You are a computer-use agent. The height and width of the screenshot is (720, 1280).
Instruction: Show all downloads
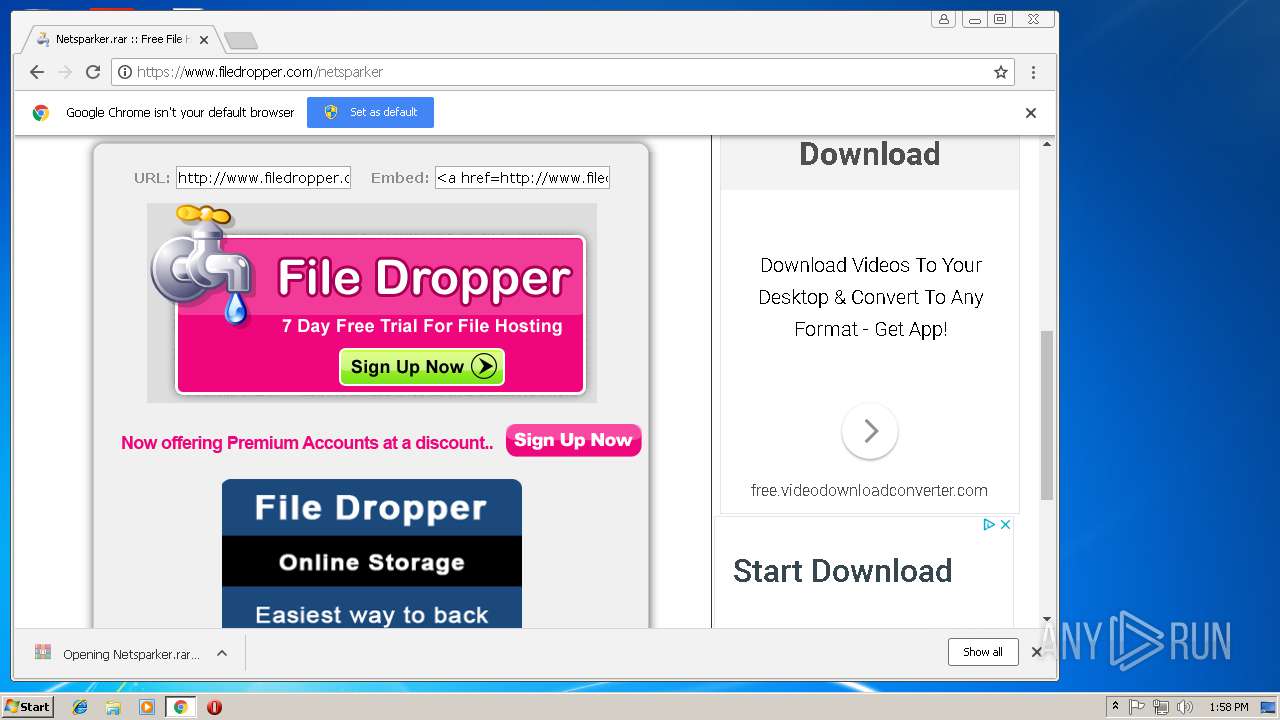pos(983,652)
